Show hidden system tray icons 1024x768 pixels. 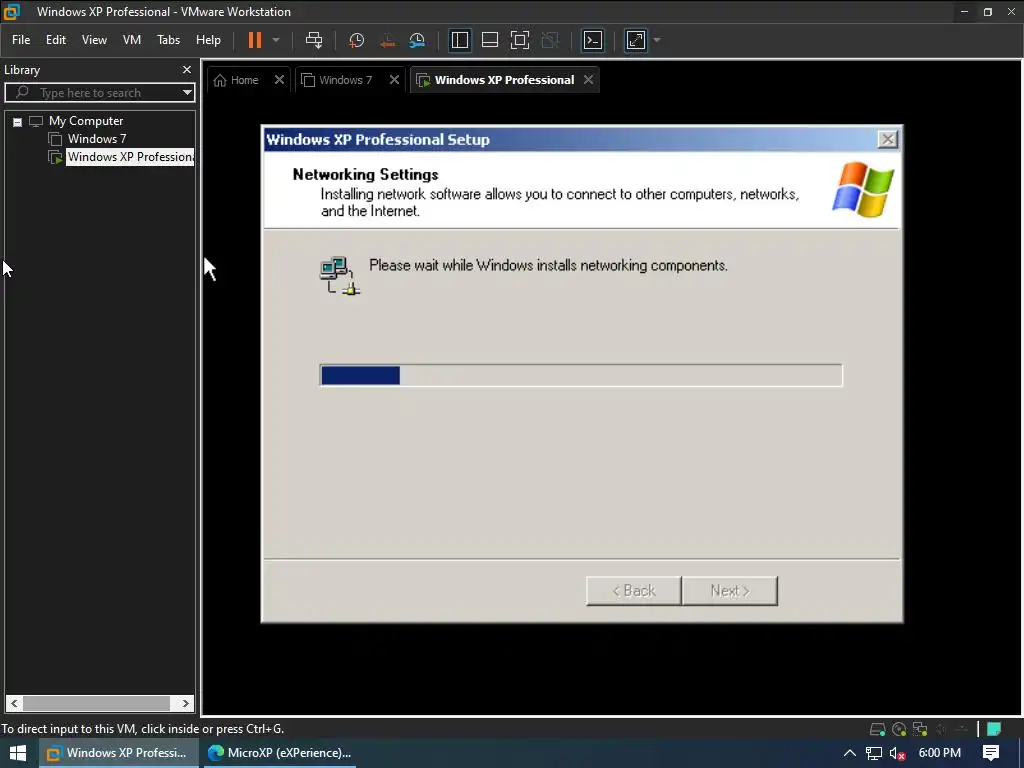pyautogui.click(x=850, y=754)
